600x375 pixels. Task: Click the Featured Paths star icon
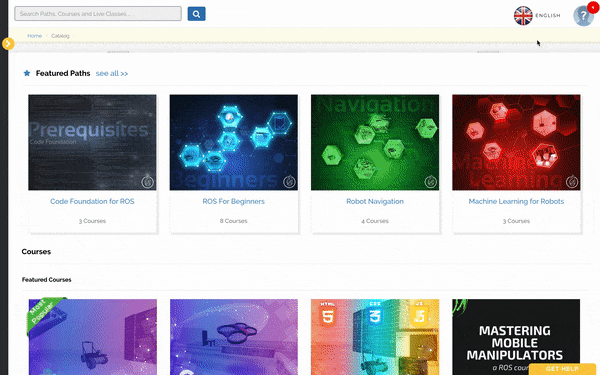(x=27, y=73)
